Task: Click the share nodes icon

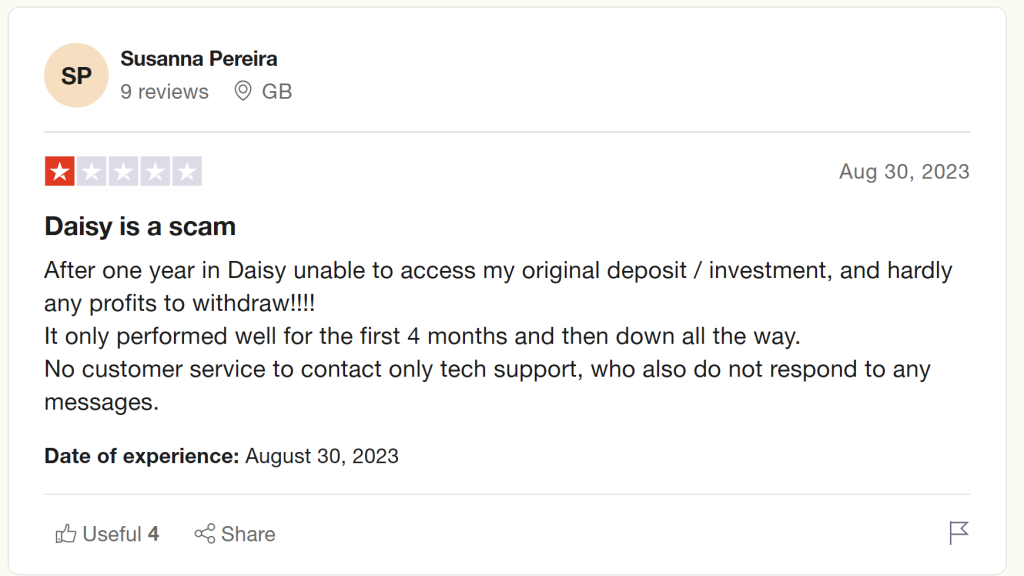Action: pos(204,534)
